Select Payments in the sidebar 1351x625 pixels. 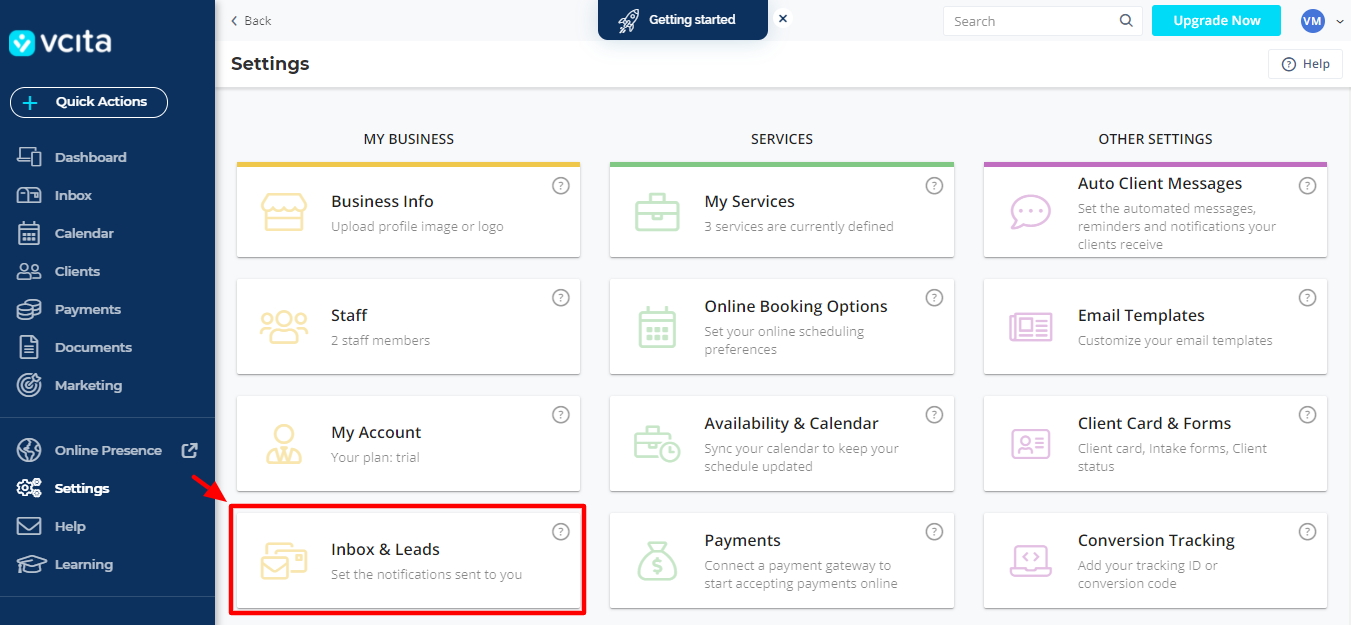(88, 309)
